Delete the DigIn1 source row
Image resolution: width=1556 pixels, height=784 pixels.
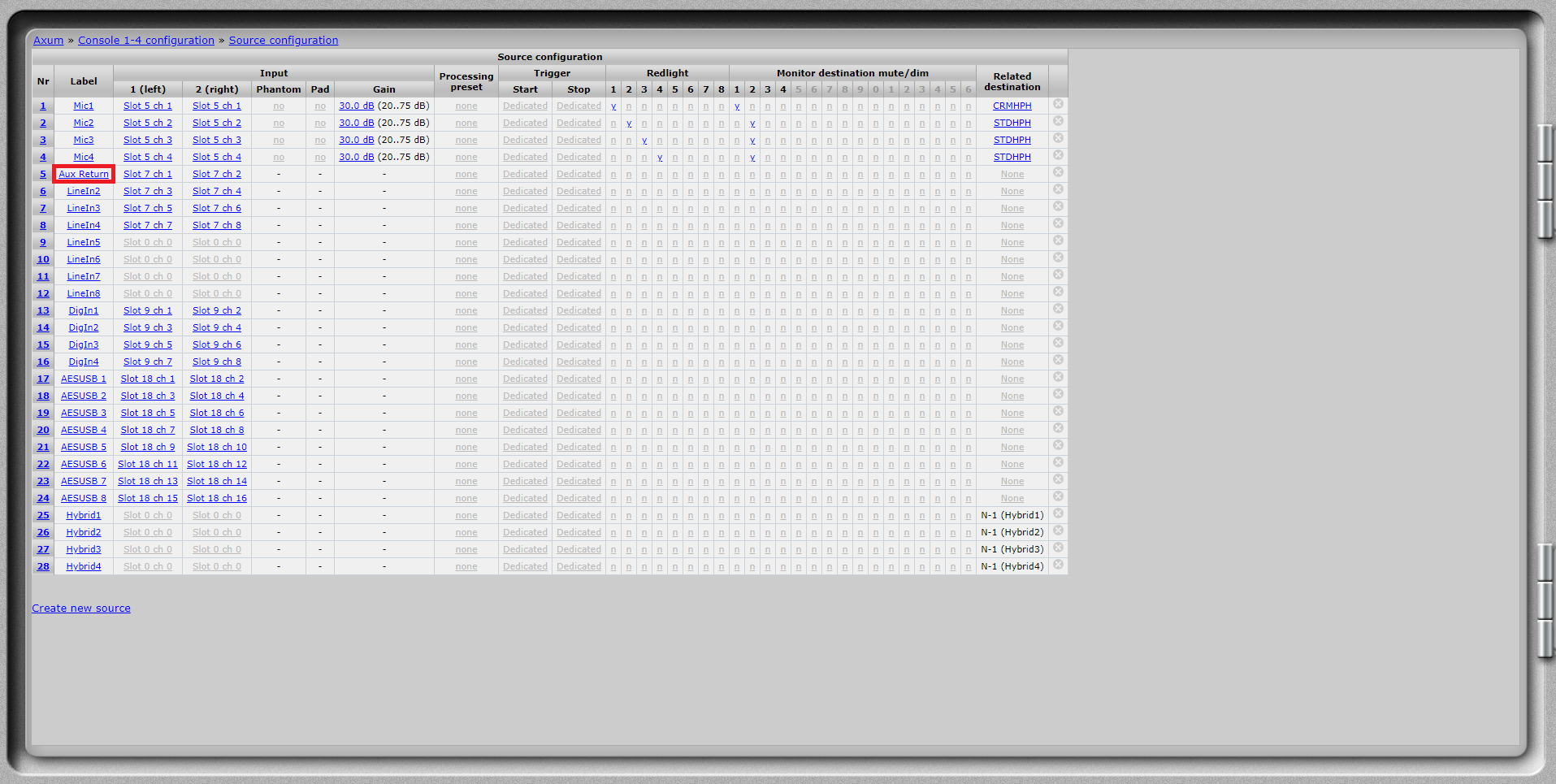[x=1058, y=310]
